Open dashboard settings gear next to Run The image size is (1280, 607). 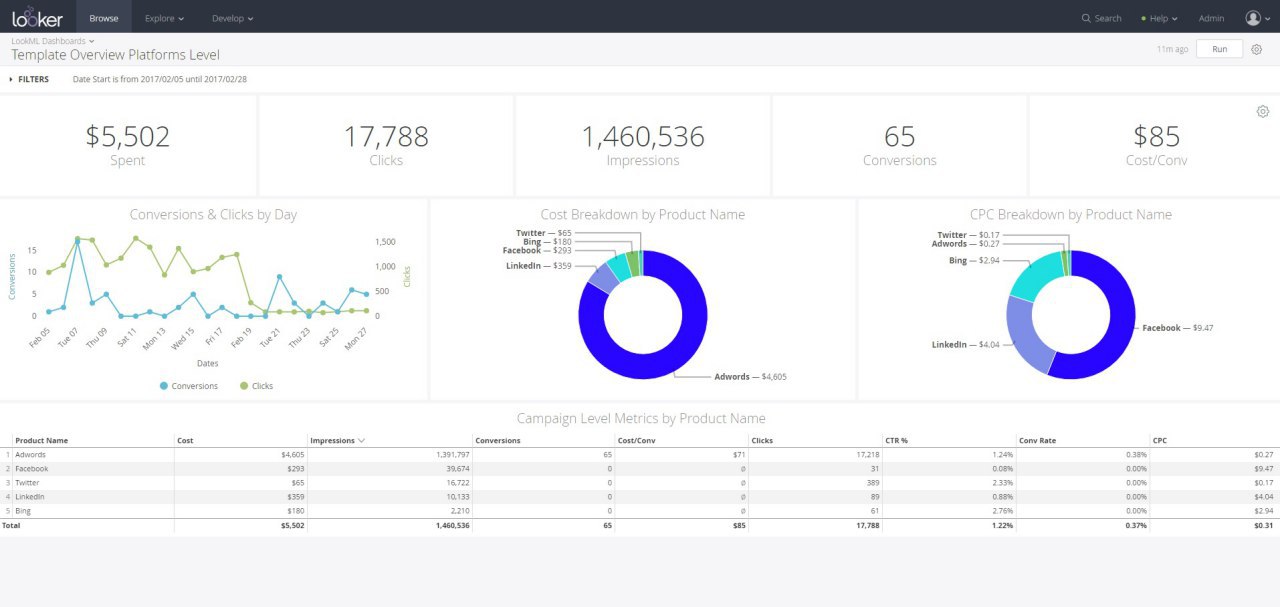(1257, 49)
